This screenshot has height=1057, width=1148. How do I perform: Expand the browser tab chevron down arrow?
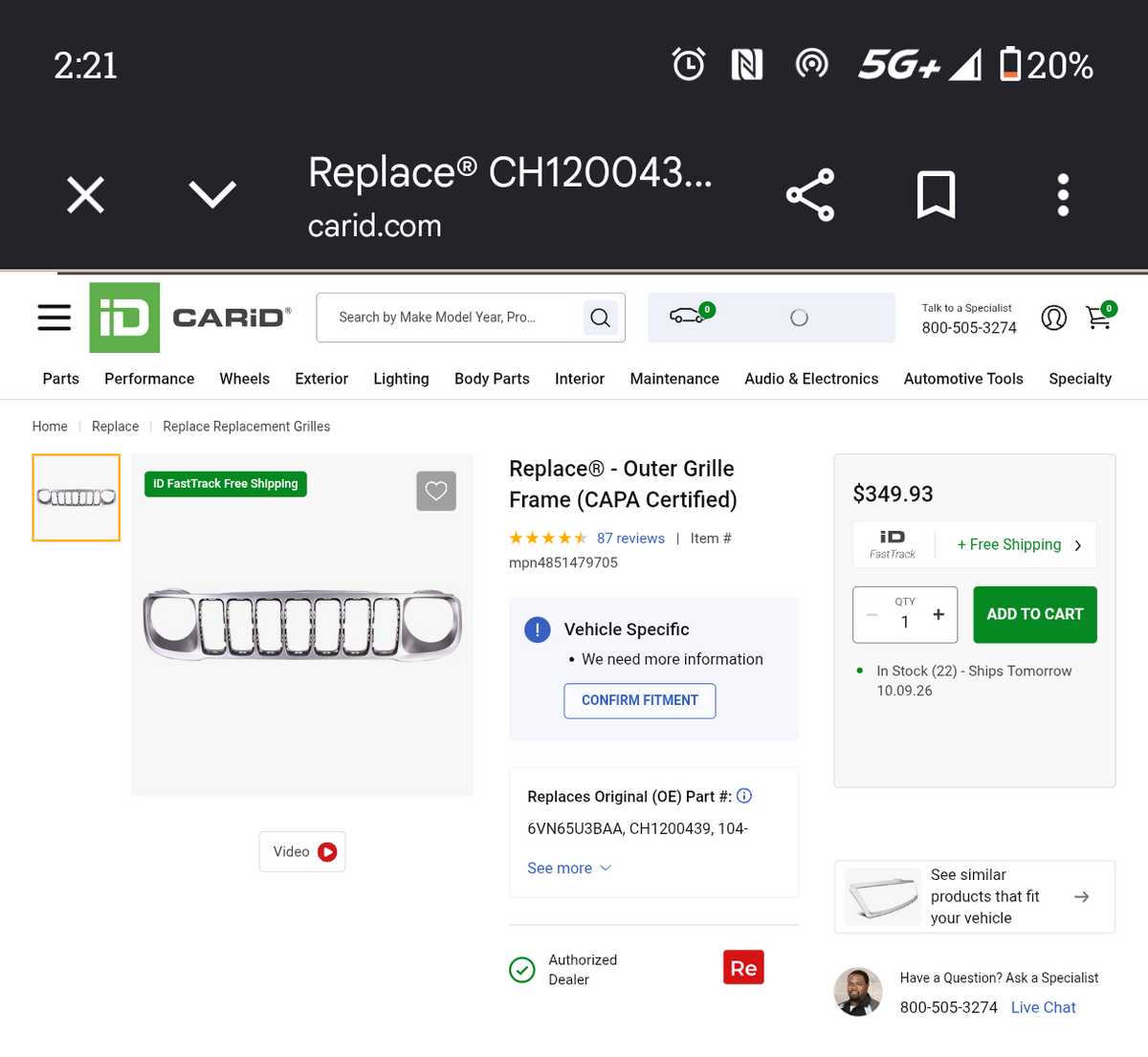pos(212,194)
